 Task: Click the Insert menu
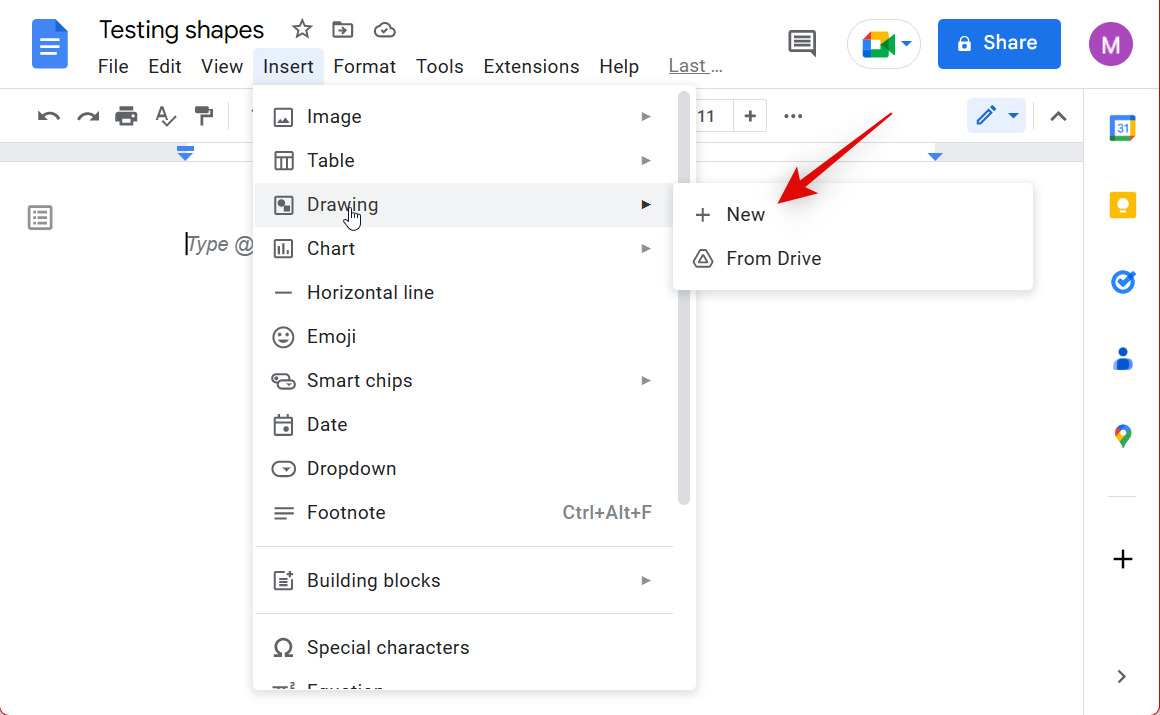pyautogui.click(x=288, y=67)
